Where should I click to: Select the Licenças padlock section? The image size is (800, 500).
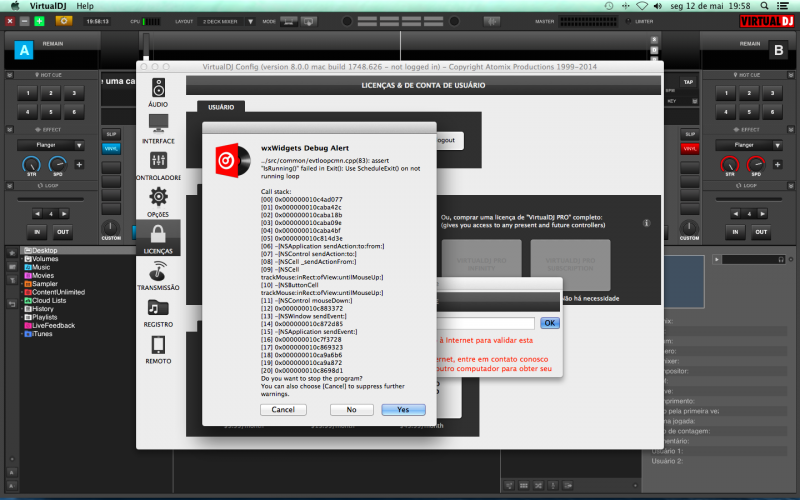tap(158, 238)
